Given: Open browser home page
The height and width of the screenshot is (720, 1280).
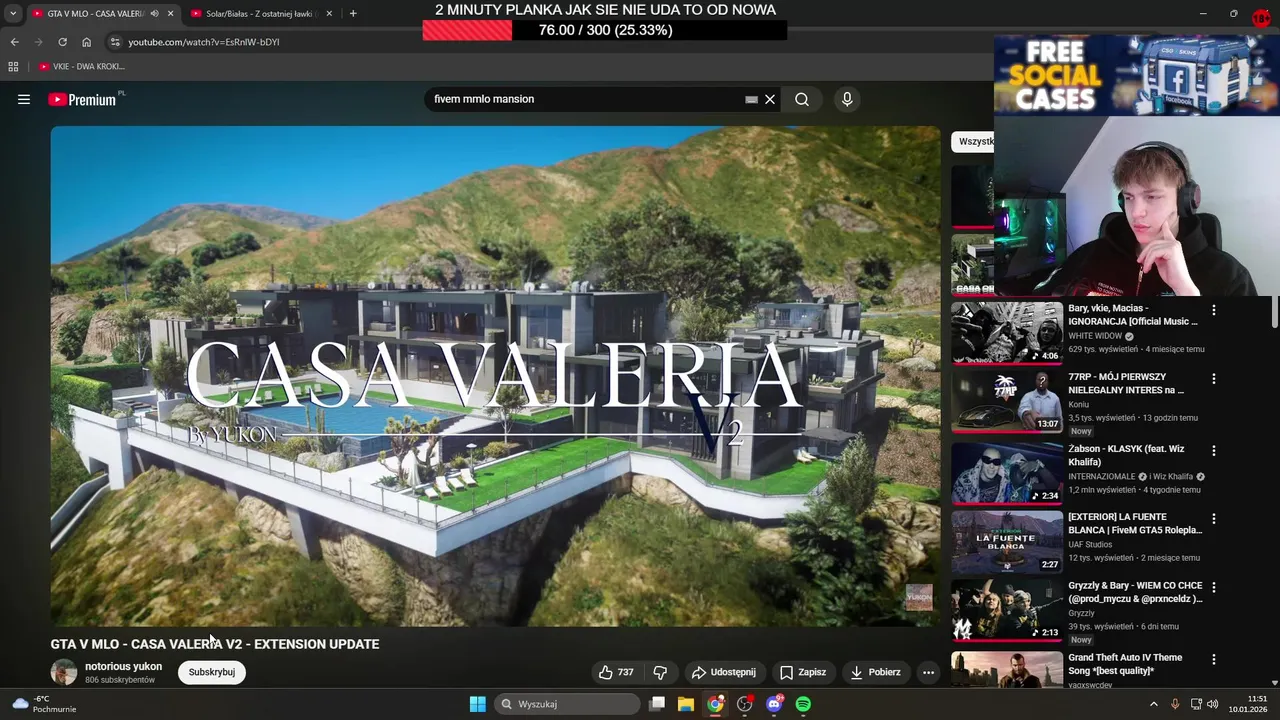Looking at the screenshot, I should 87,42.
